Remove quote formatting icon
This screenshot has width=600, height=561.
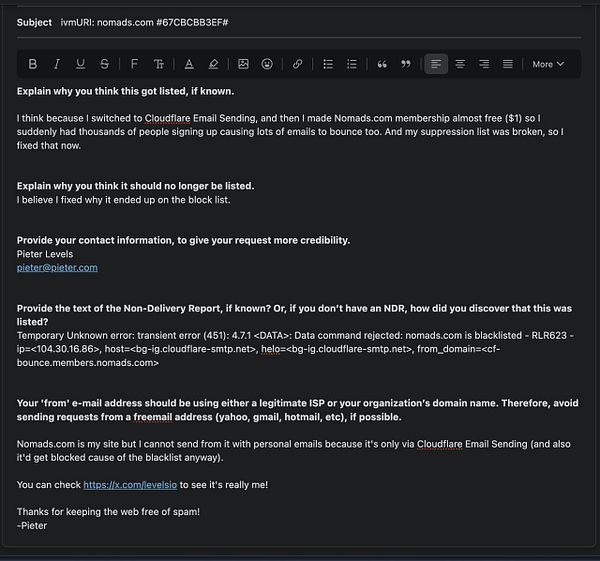pos(406,64)
